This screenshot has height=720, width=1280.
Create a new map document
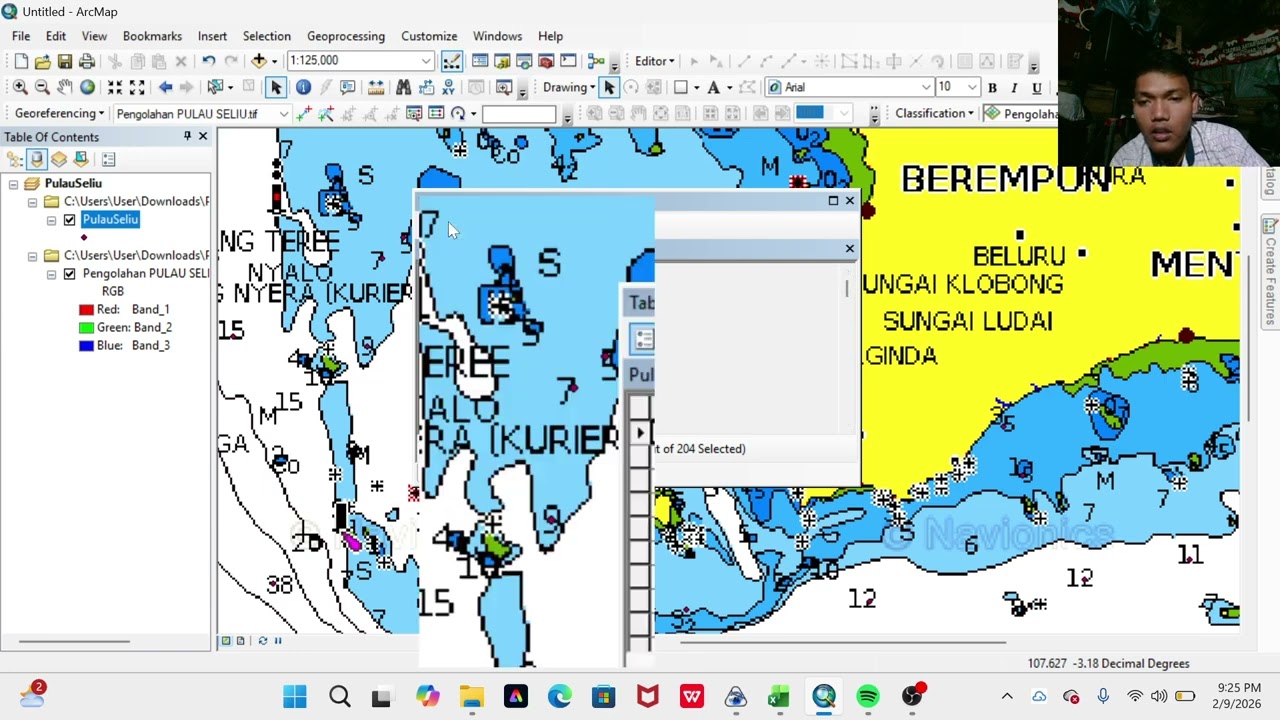[x=21, y=61]
